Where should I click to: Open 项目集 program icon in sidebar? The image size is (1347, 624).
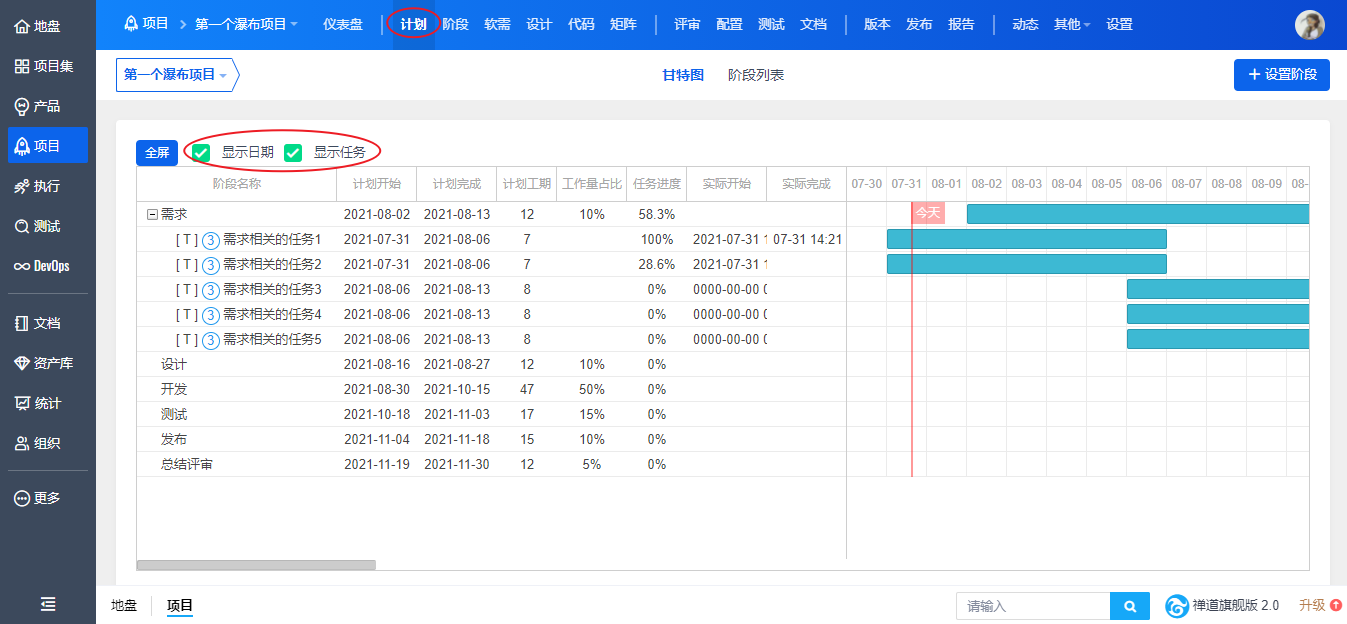[22, 66]
